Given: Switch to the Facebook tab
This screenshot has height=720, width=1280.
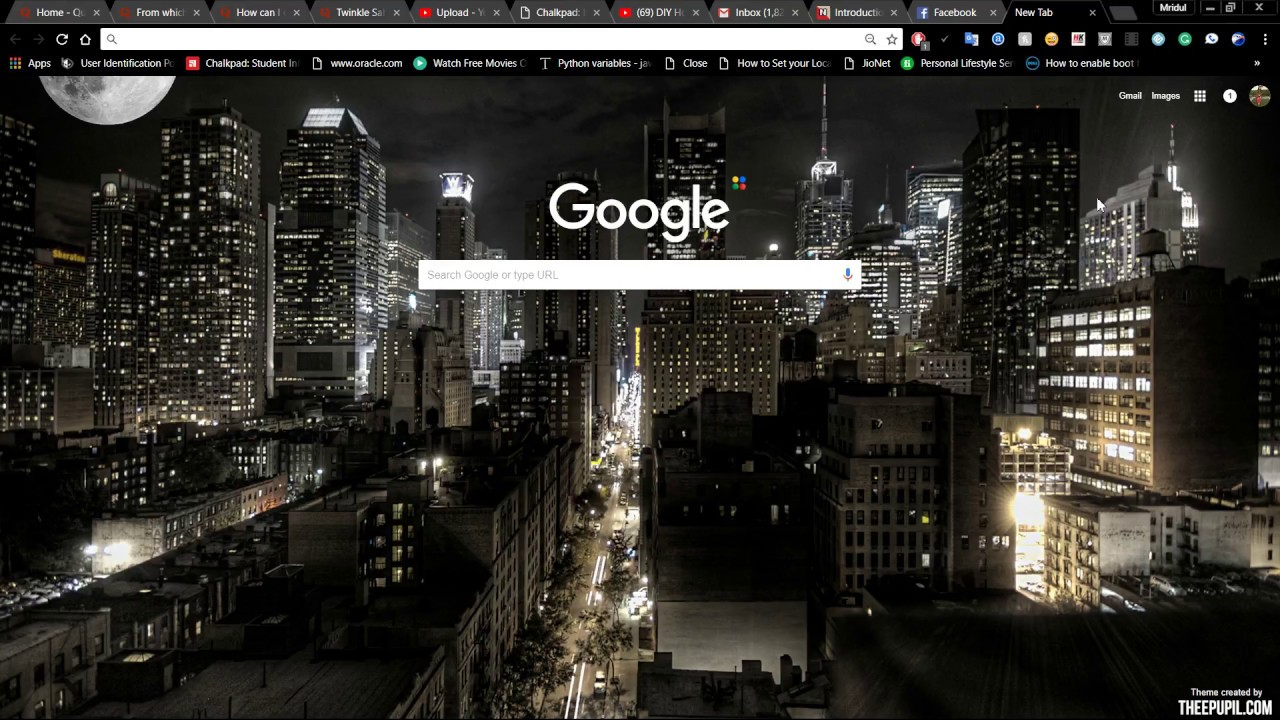Looking at the screenshot, I should 957,13.
